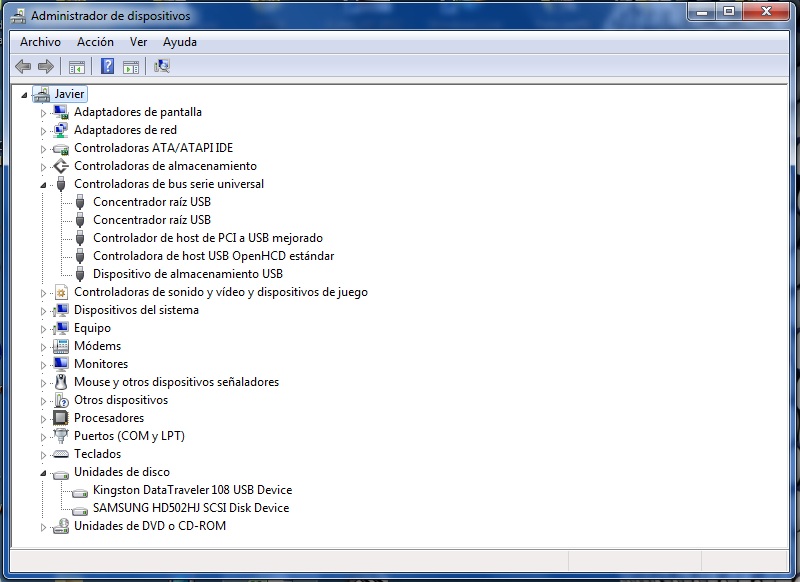Select the second Concentrador raíz USB entry
This screenshot has width=800, height=582.
click(152, 220)
